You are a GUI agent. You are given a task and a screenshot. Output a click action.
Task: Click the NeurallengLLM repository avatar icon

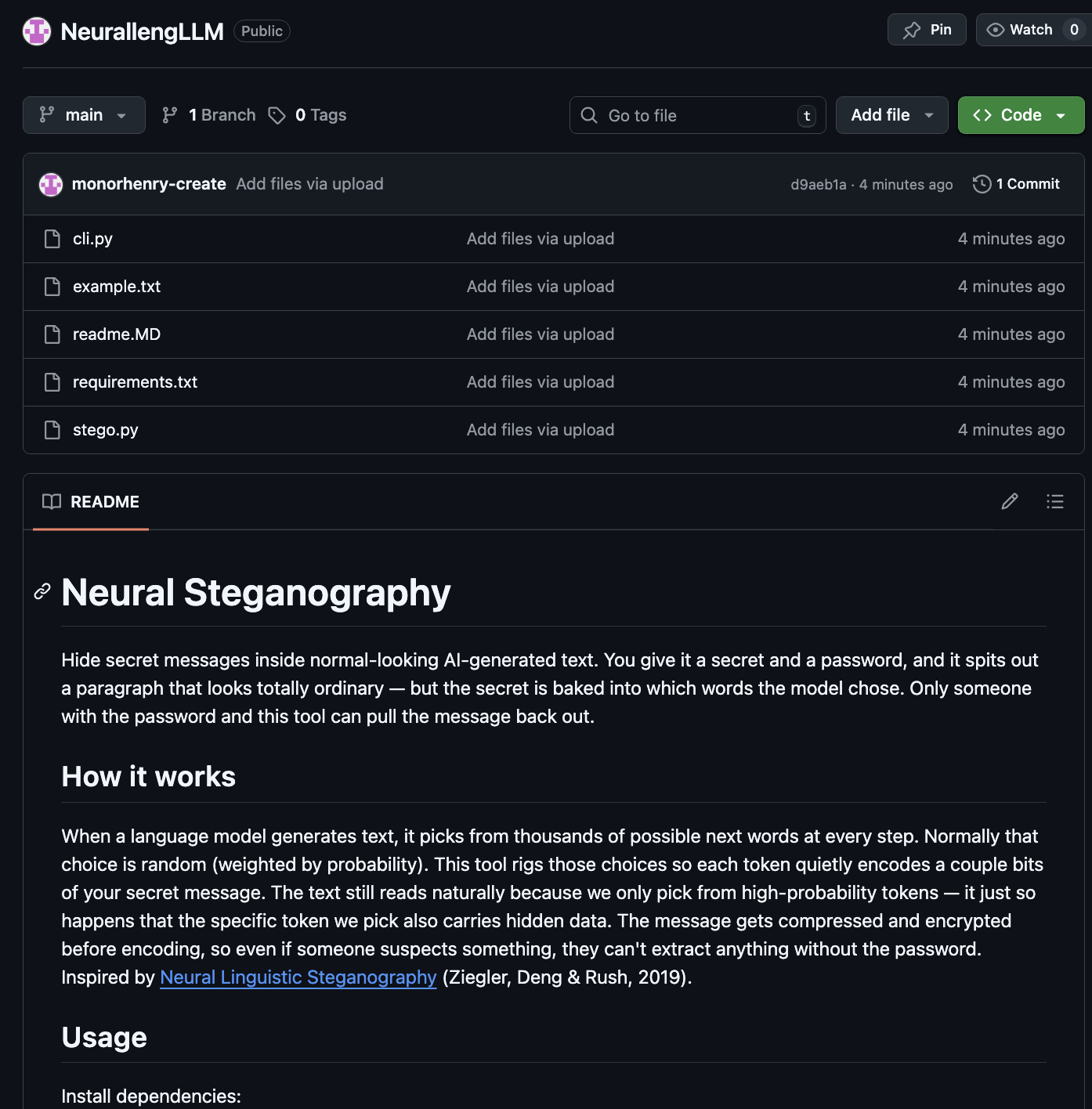tap(37, 31)
